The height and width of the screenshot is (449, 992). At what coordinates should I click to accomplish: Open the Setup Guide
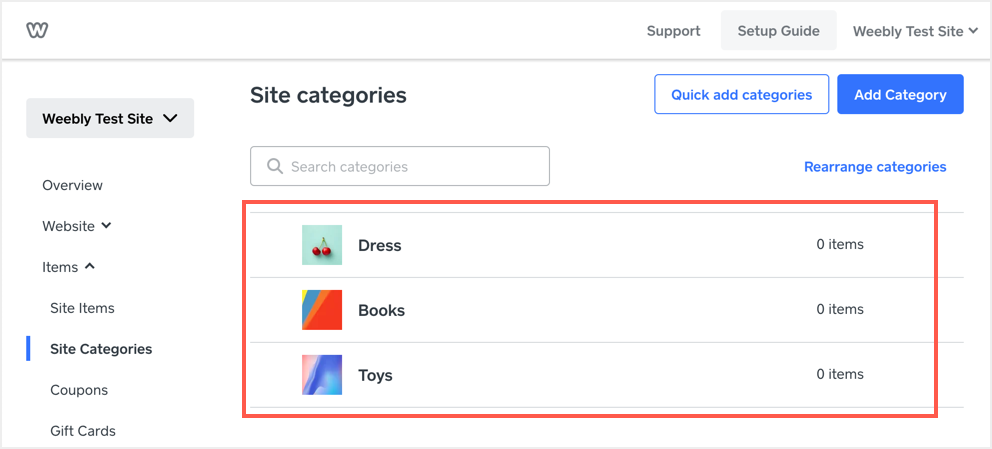[778, 31]
